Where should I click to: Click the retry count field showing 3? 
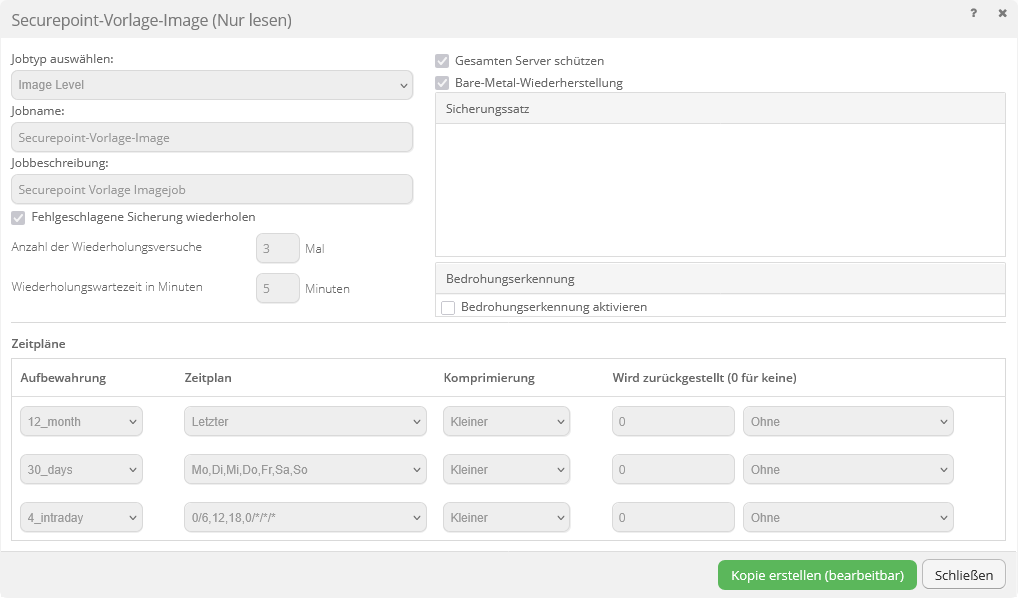pyautogui.click(x=278, y=249)
